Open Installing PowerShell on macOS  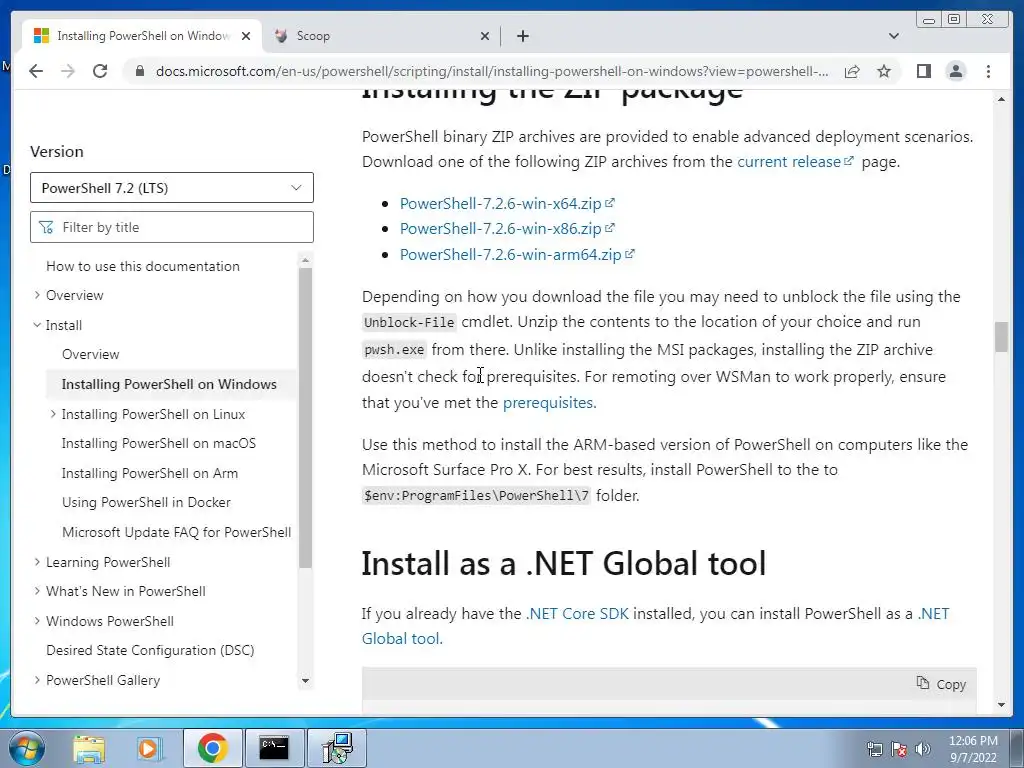coord(159,443)
